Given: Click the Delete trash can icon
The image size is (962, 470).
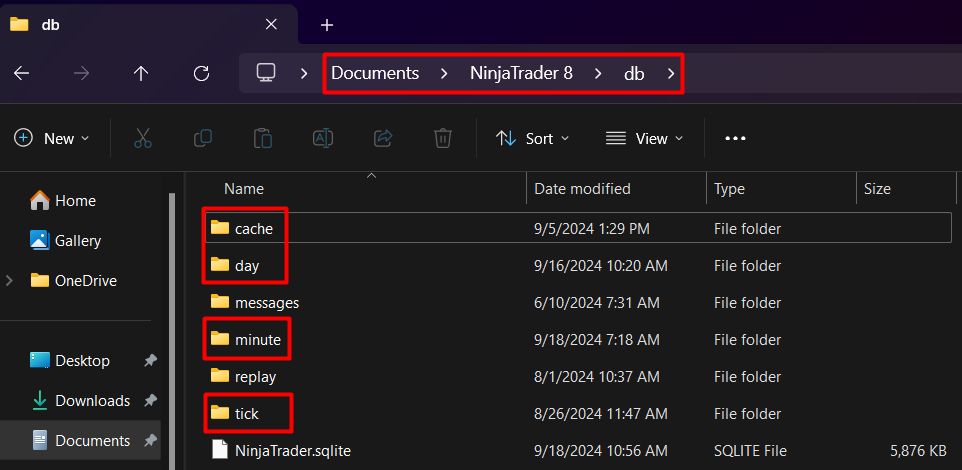Looking at the screenshot, I should click(443, 138).
